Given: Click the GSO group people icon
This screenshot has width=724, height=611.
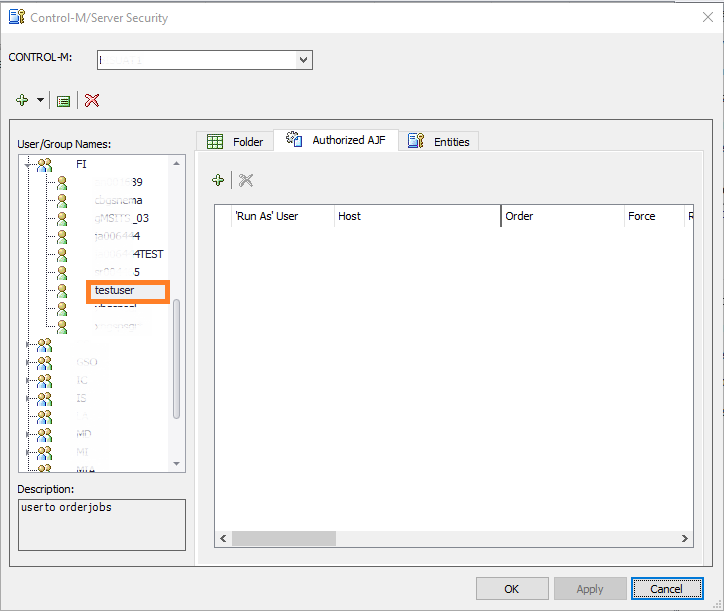Looking at the screenshot, I should pos(45,363).
